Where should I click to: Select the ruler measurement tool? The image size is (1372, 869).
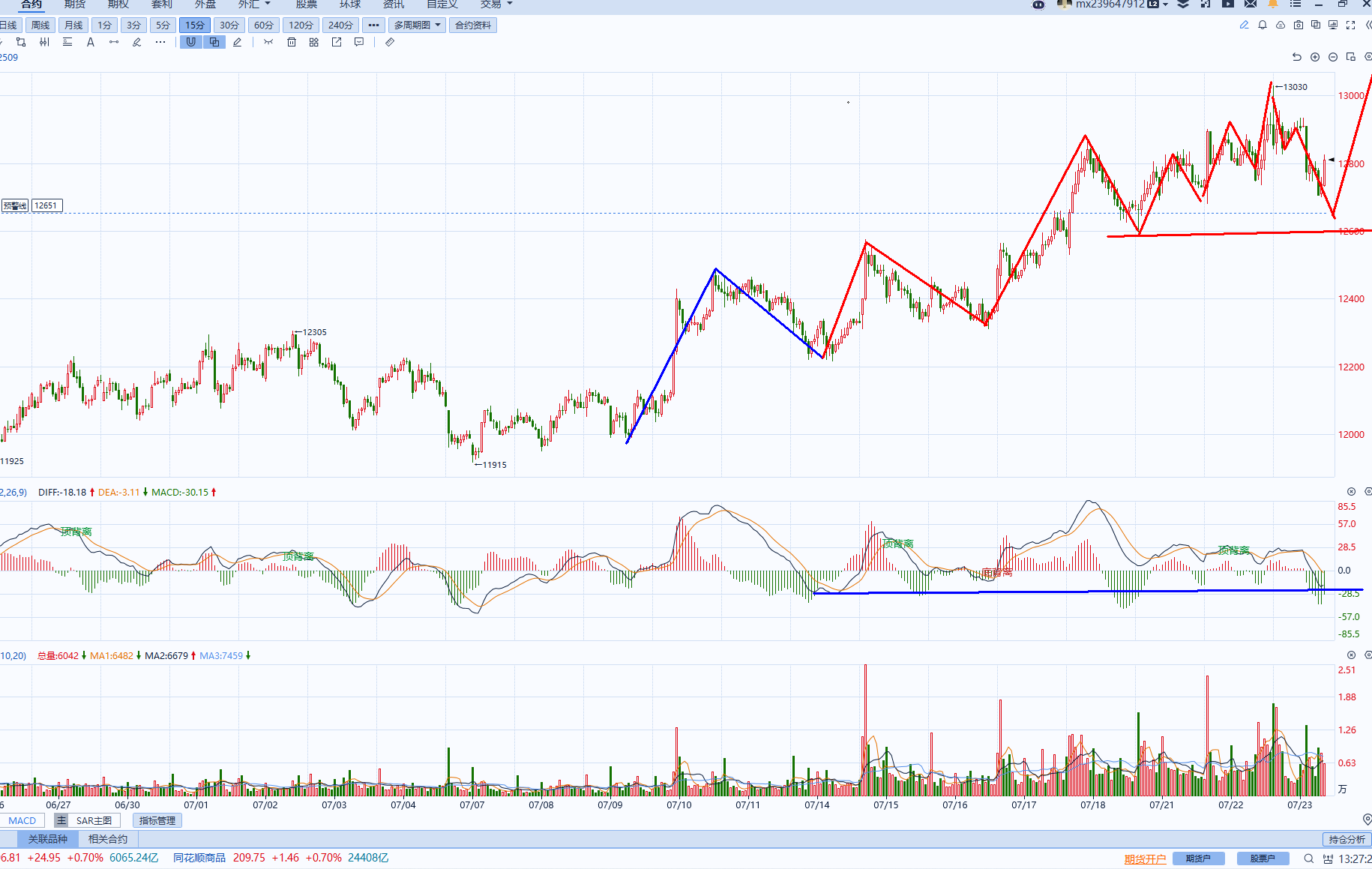390,43
